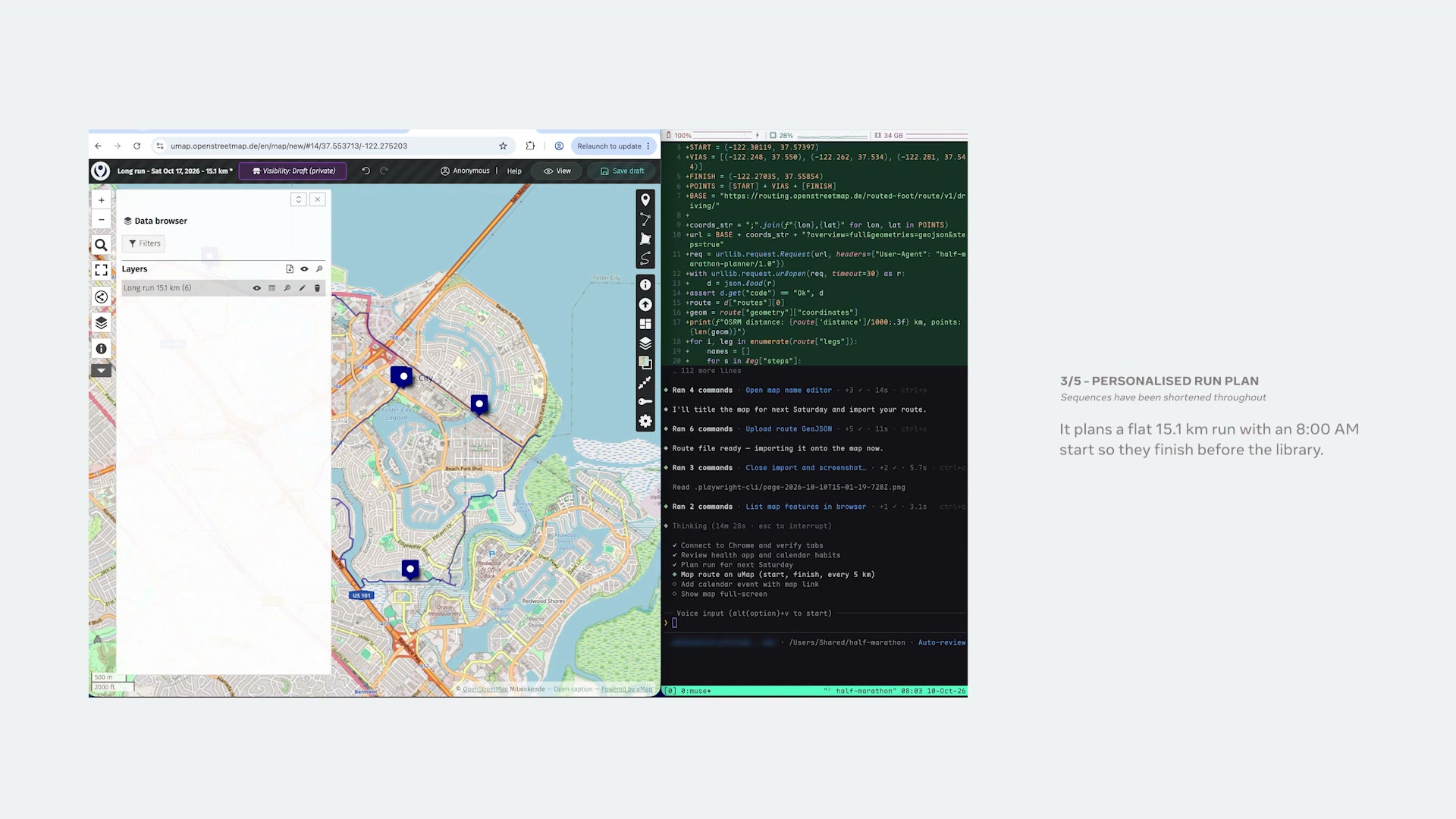Click Powered by uMap link
Screen dimensions: 1456x819
626,689
